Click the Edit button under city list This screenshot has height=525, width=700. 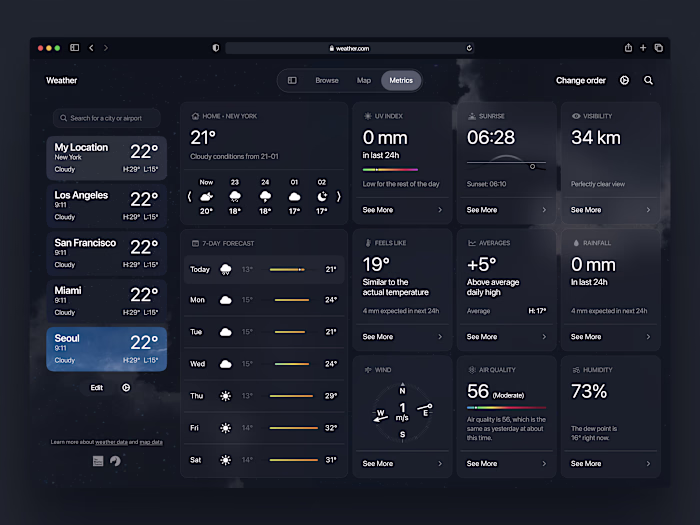(x=97, y=388)
